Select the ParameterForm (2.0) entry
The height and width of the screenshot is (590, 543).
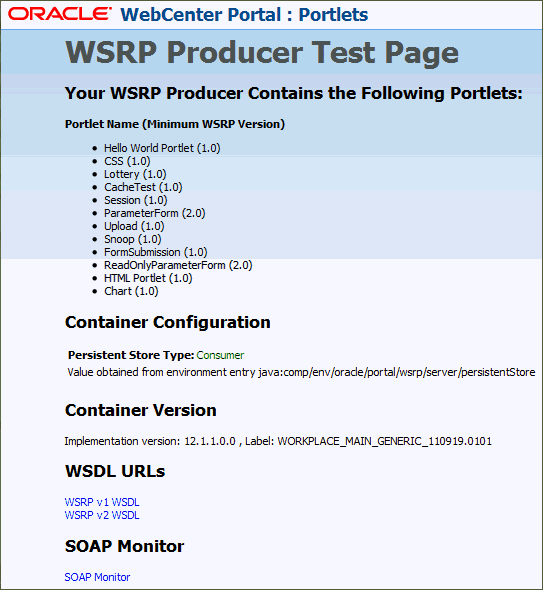pyautogui.click(x=155, y=213)
